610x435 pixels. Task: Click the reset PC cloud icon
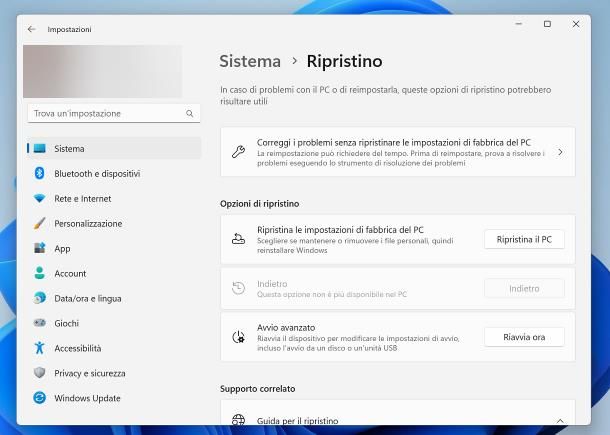[x=238, y=239]
